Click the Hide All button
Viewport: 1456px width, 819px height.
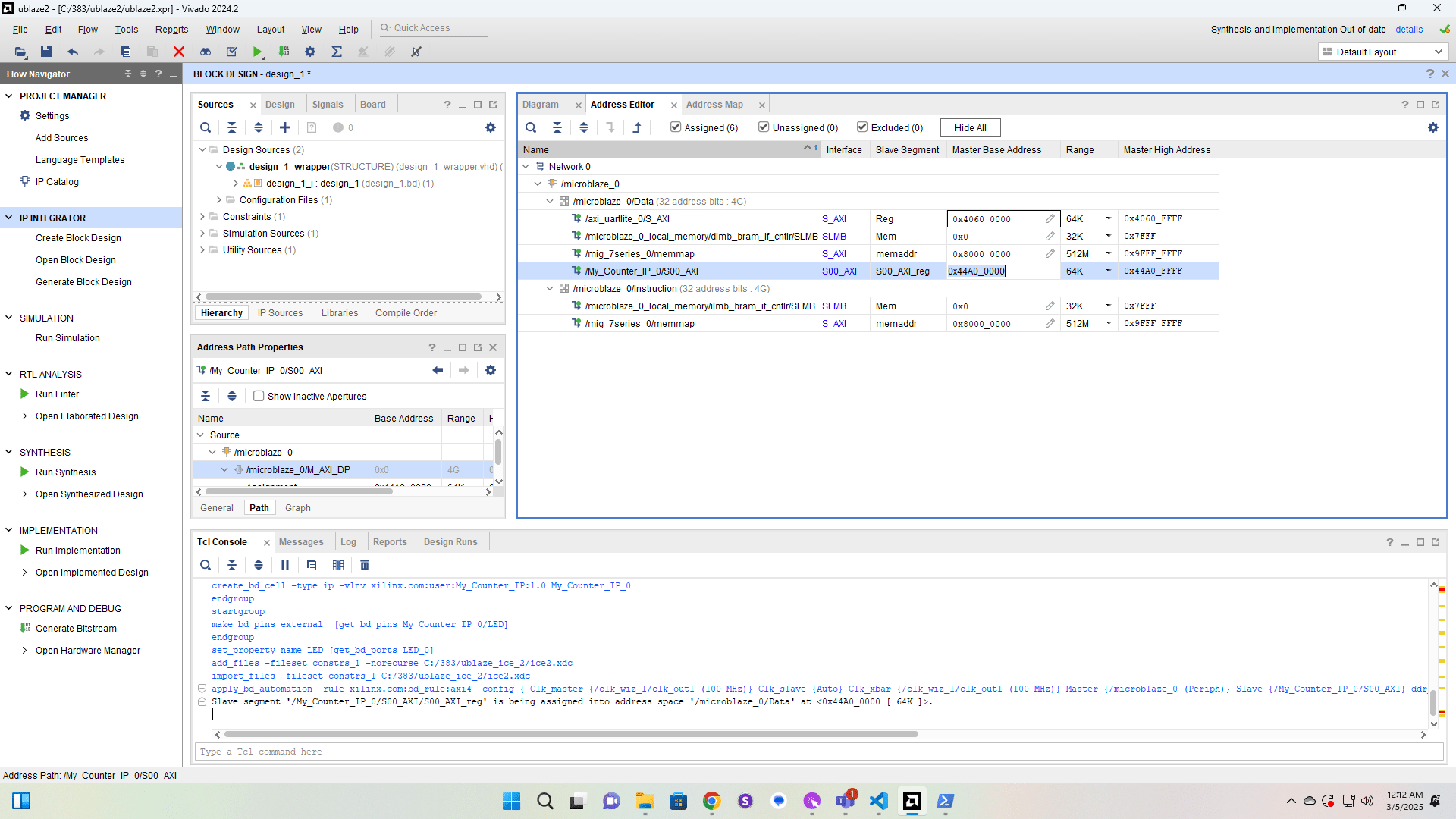click(x=970, y=127)
